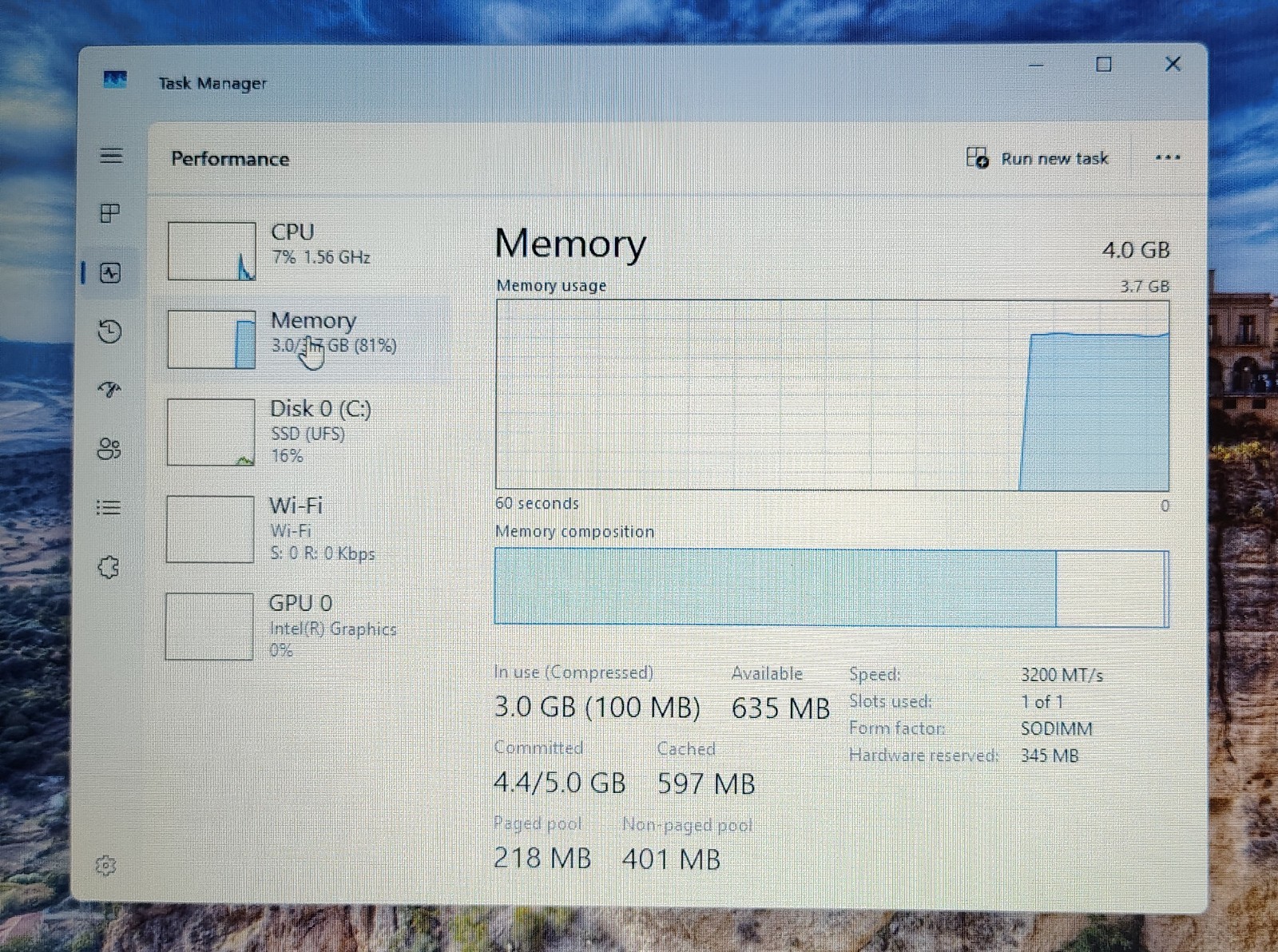
Task: Go to the Processes page icon
Action: tap(110, 213)
